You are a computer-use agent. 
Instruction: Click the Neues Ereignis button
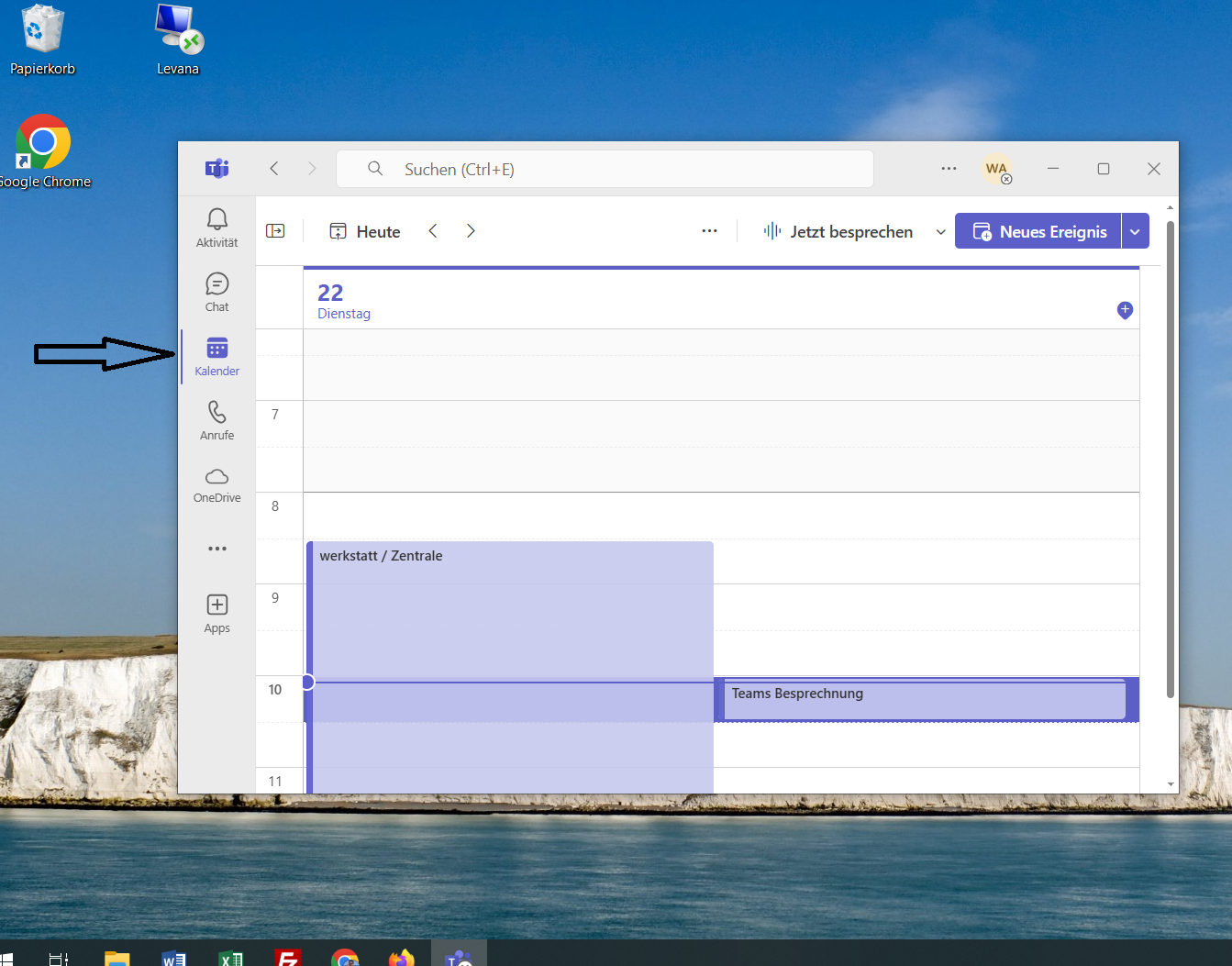tap(1039, 232)
